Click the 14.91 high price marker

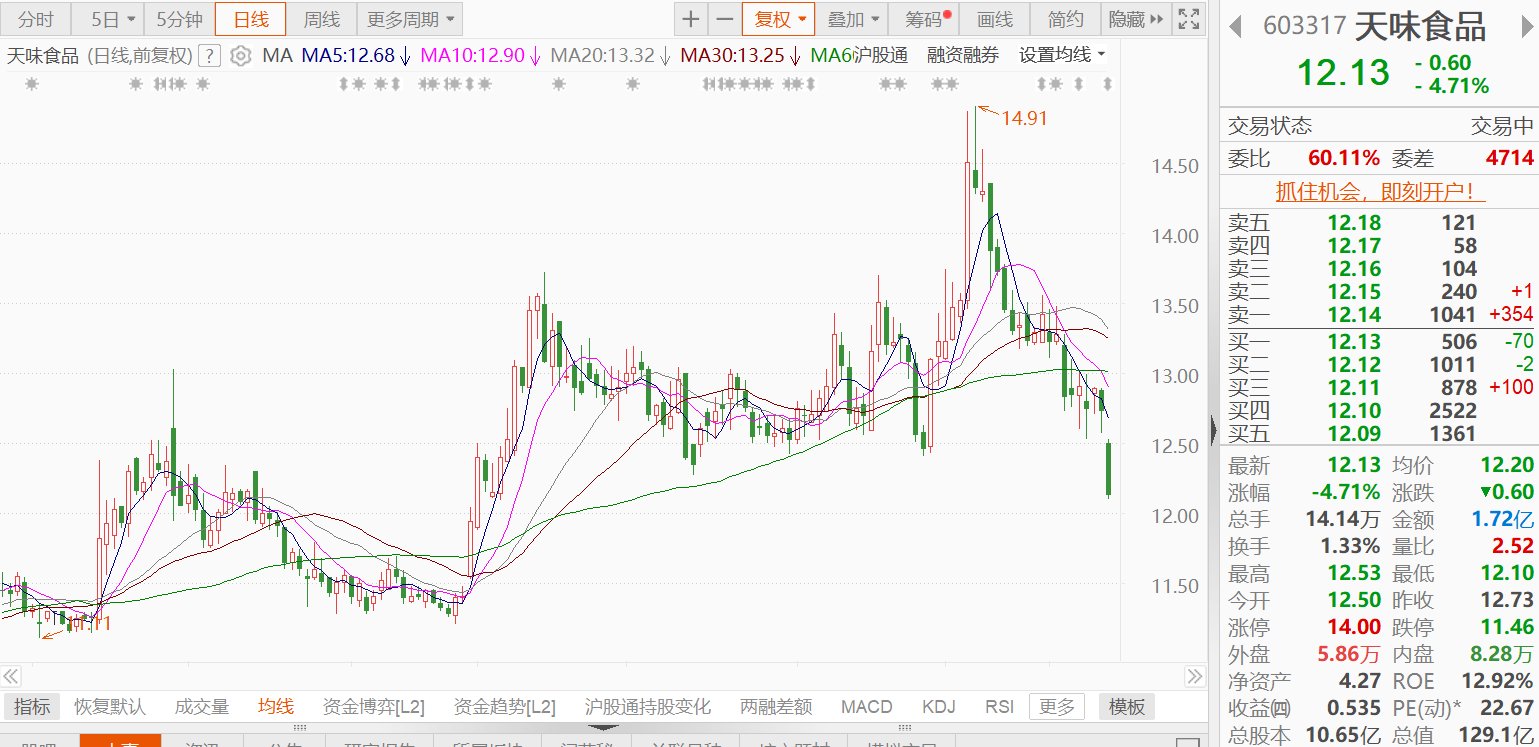(x=1023, y=118)
